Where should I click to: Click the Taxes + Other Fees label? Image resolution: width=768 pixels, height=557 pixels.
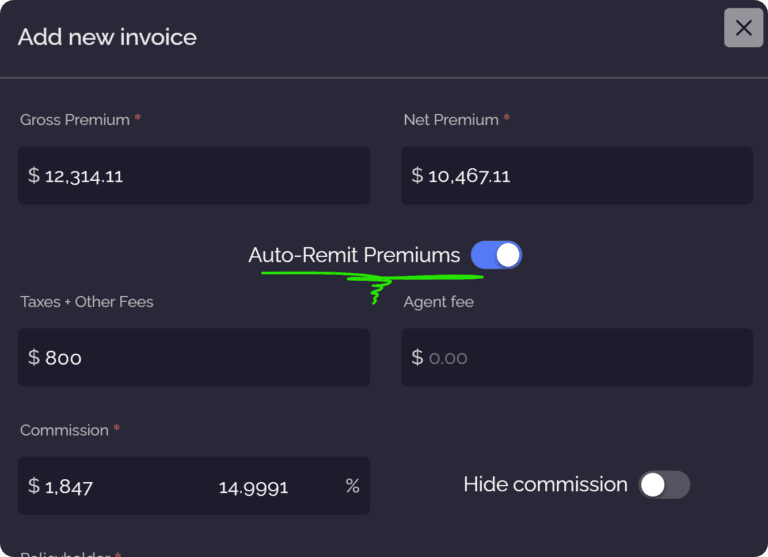tap(87, 302)
